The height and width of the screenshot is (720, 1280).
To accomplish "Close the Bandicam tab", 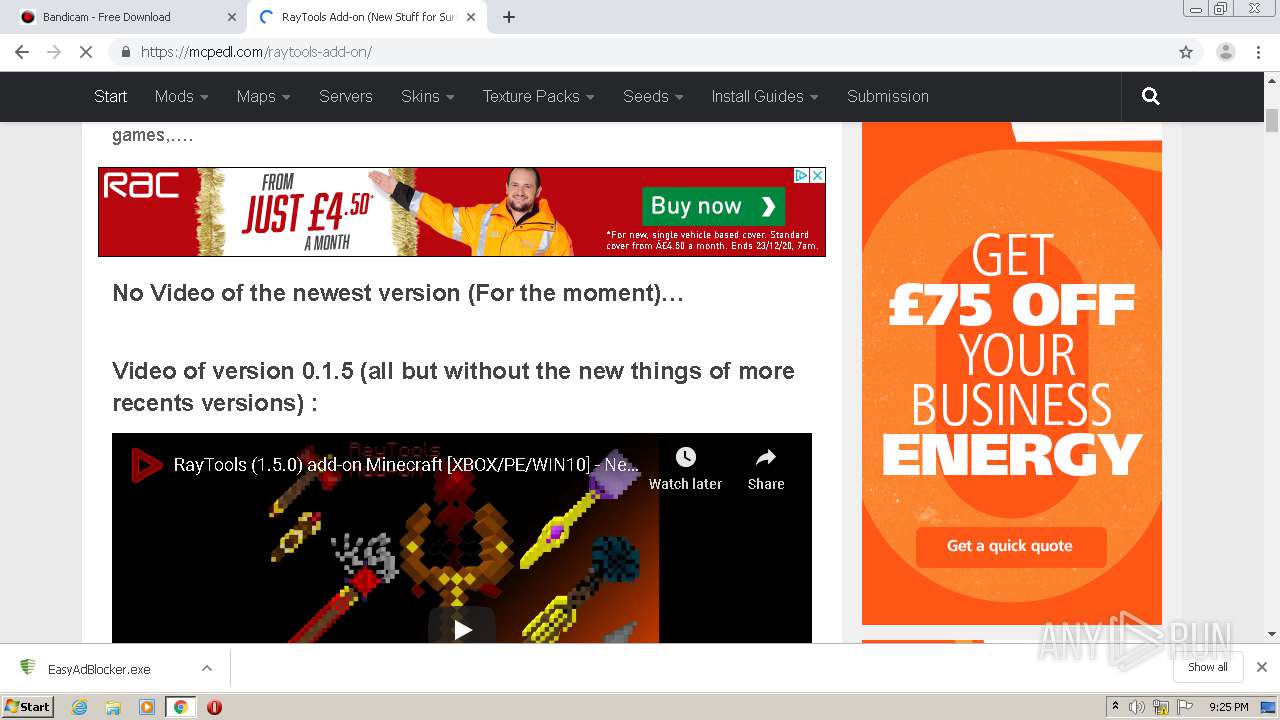I will point(231,17).
